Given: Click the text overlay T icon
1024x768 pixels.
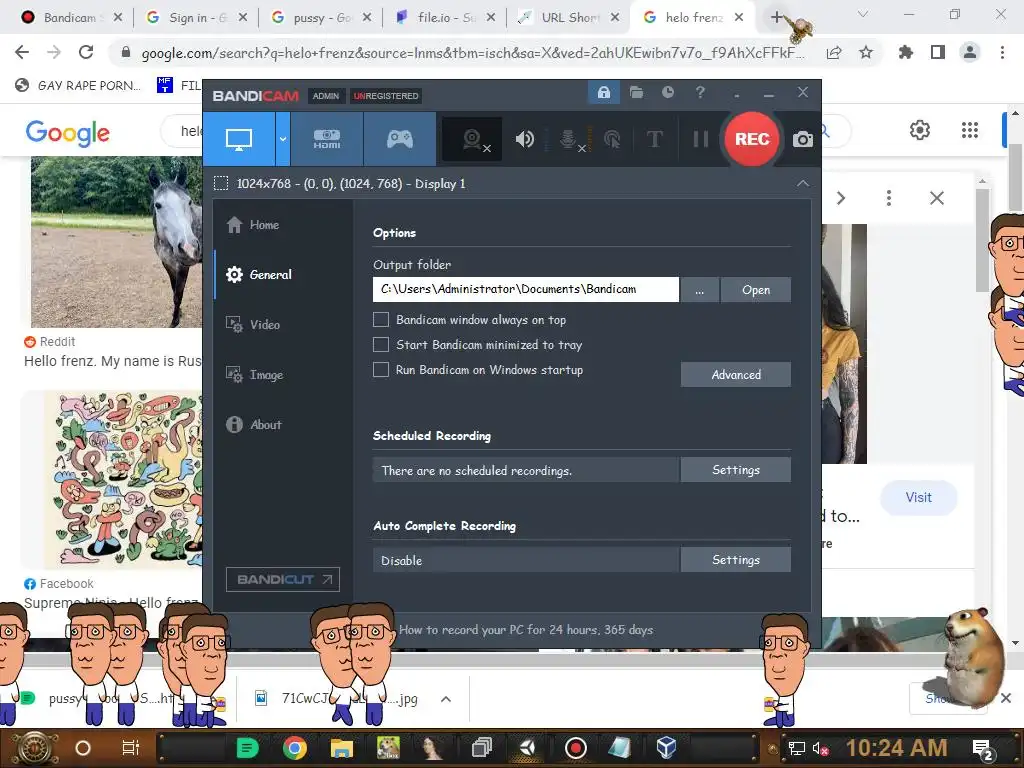Looking at the screenshot, I should click(x=654, y=139).
